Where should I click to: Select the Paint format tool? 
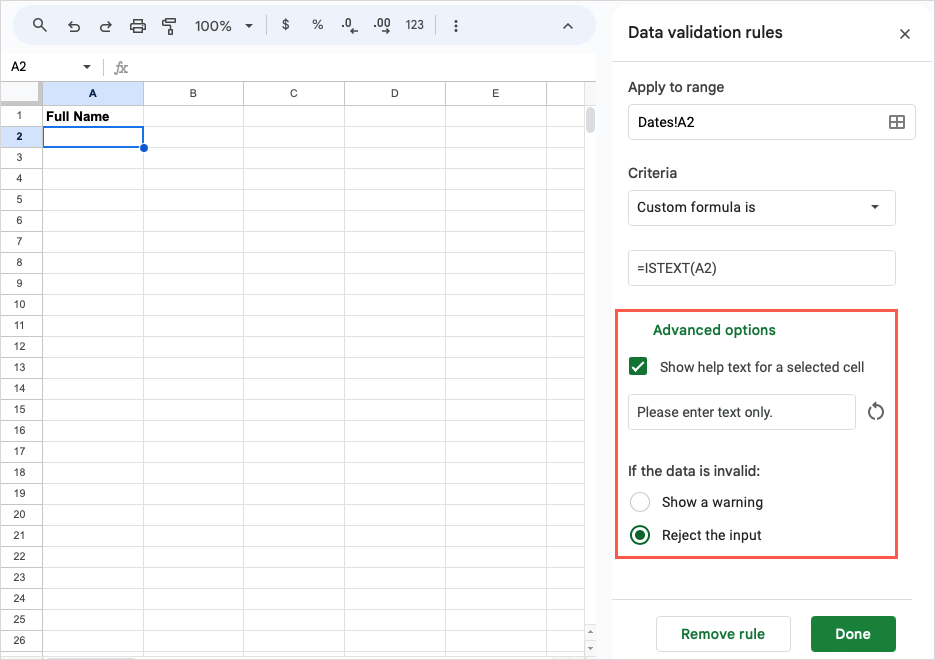[x=170, y=25]
